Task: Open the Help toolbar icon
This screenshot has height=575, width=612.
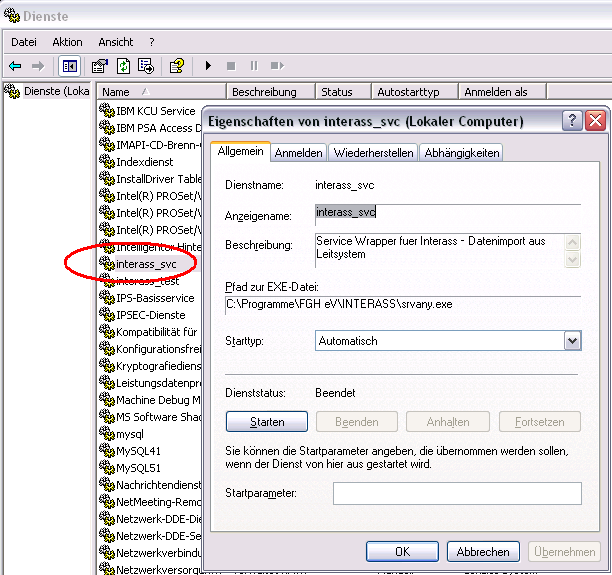Action: tap(177, 66)
